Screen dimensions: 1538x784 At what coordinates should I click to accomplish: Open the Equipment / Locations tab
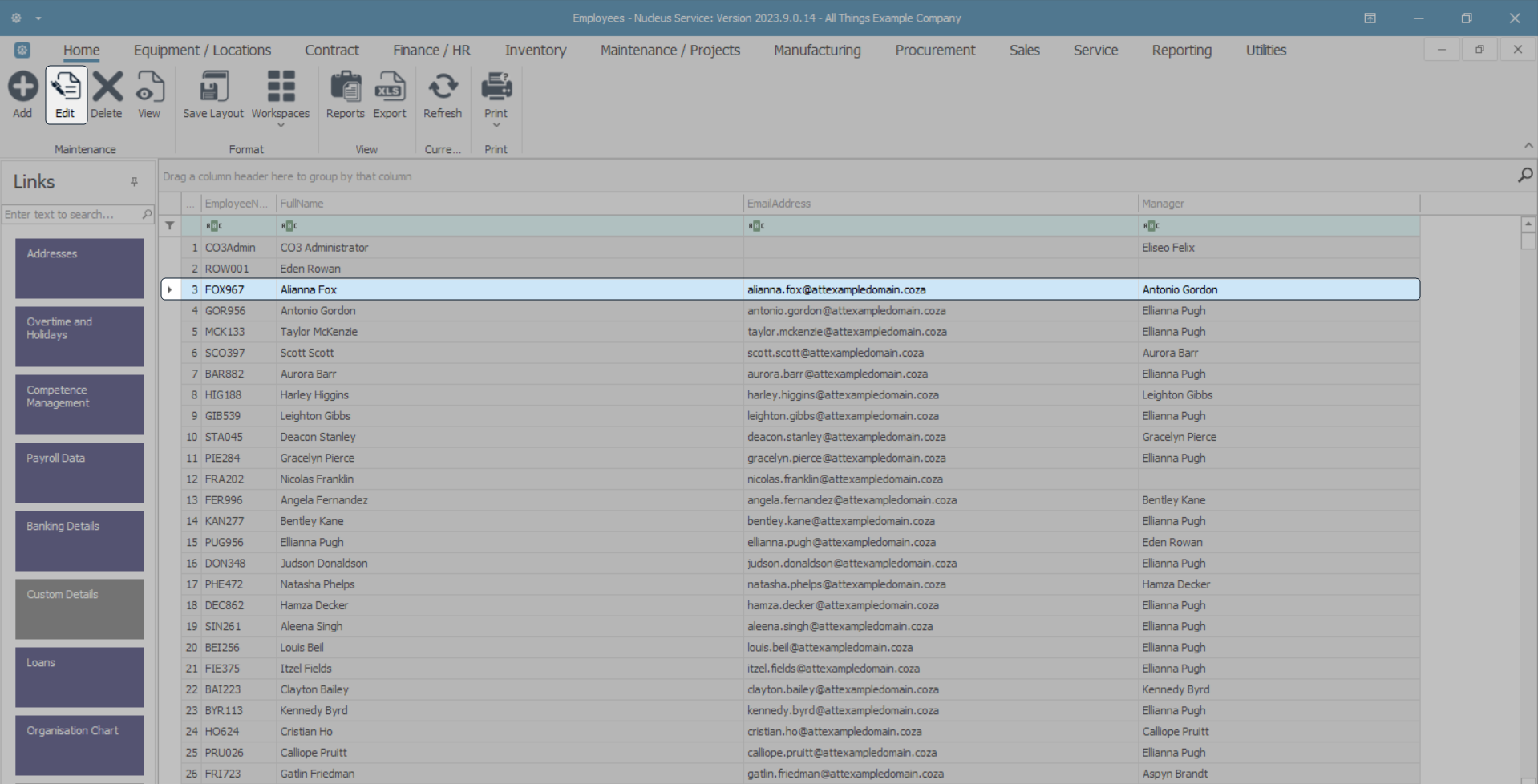coord(202,50)
